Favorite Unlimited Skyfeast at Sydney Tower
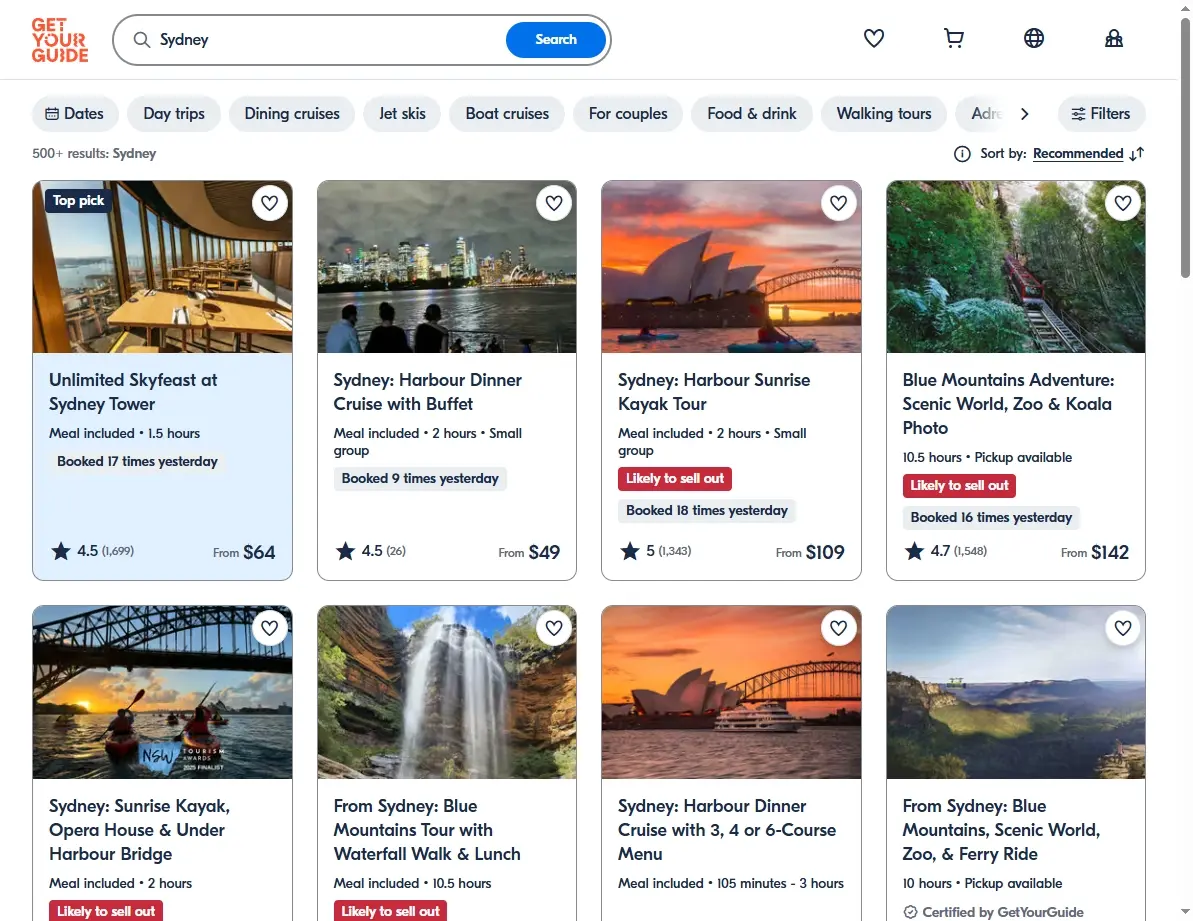 click(x=269, y=203)
